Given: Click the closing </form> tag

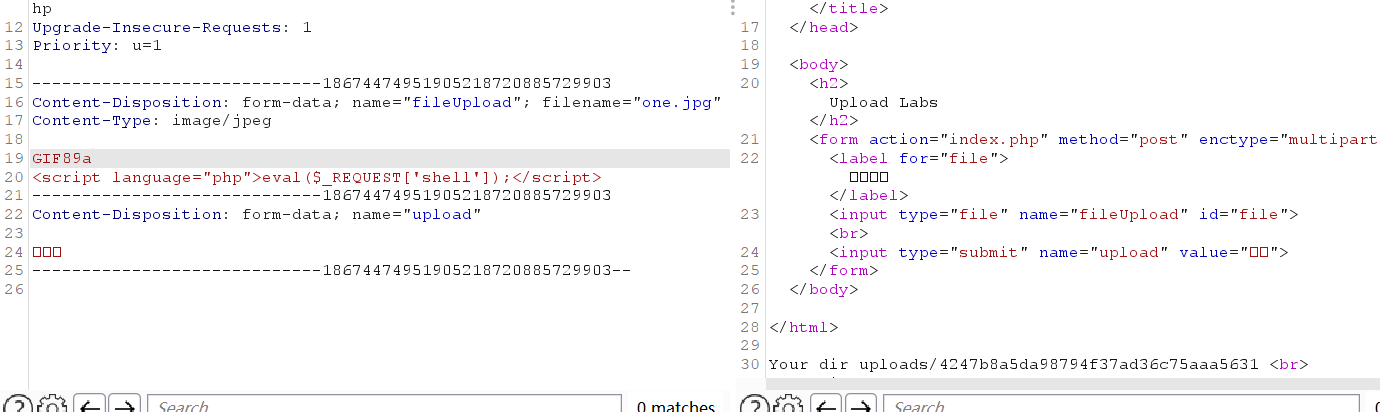Looking at the screenshot, I should click(x=844, y=270).
